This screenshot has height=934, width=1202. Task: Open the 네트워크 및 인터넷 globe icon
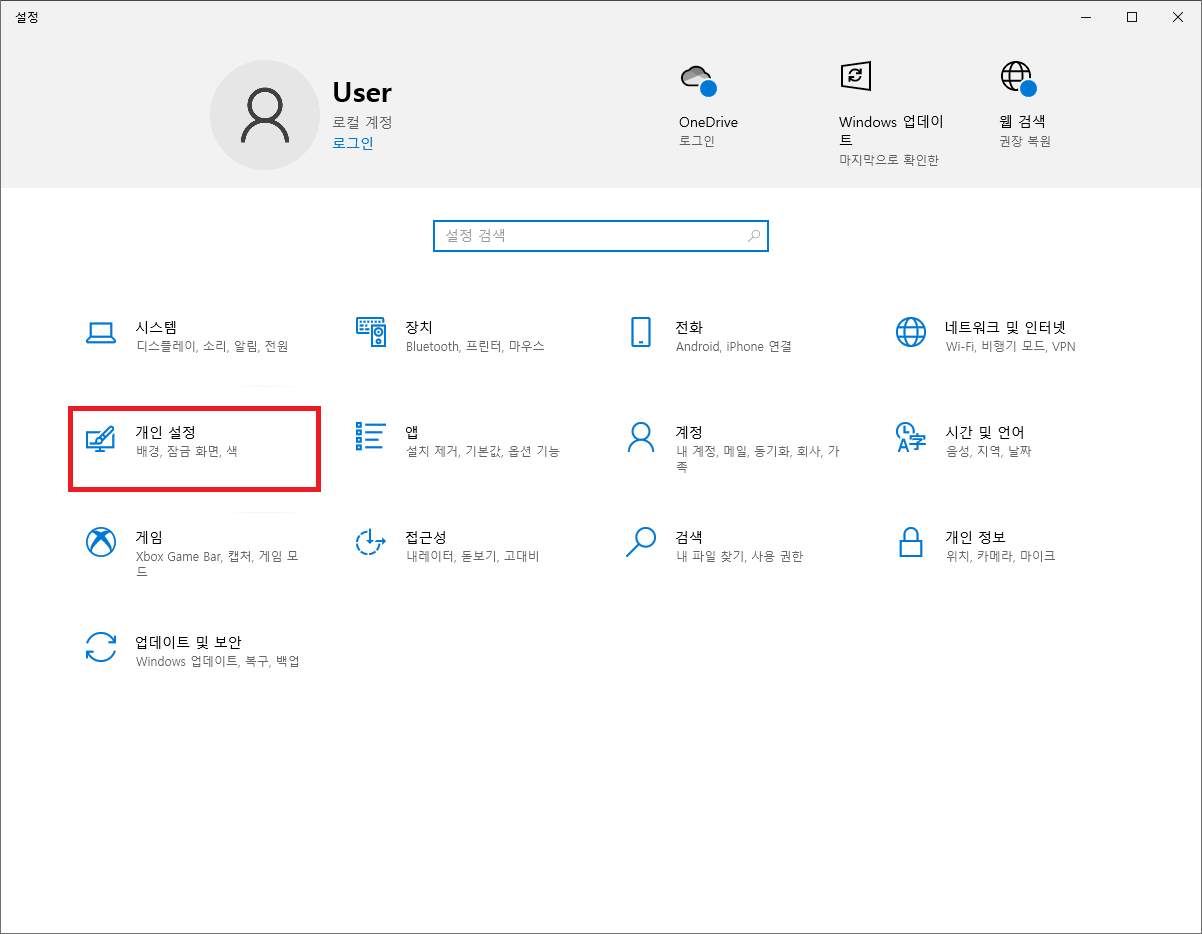point(911,332)
